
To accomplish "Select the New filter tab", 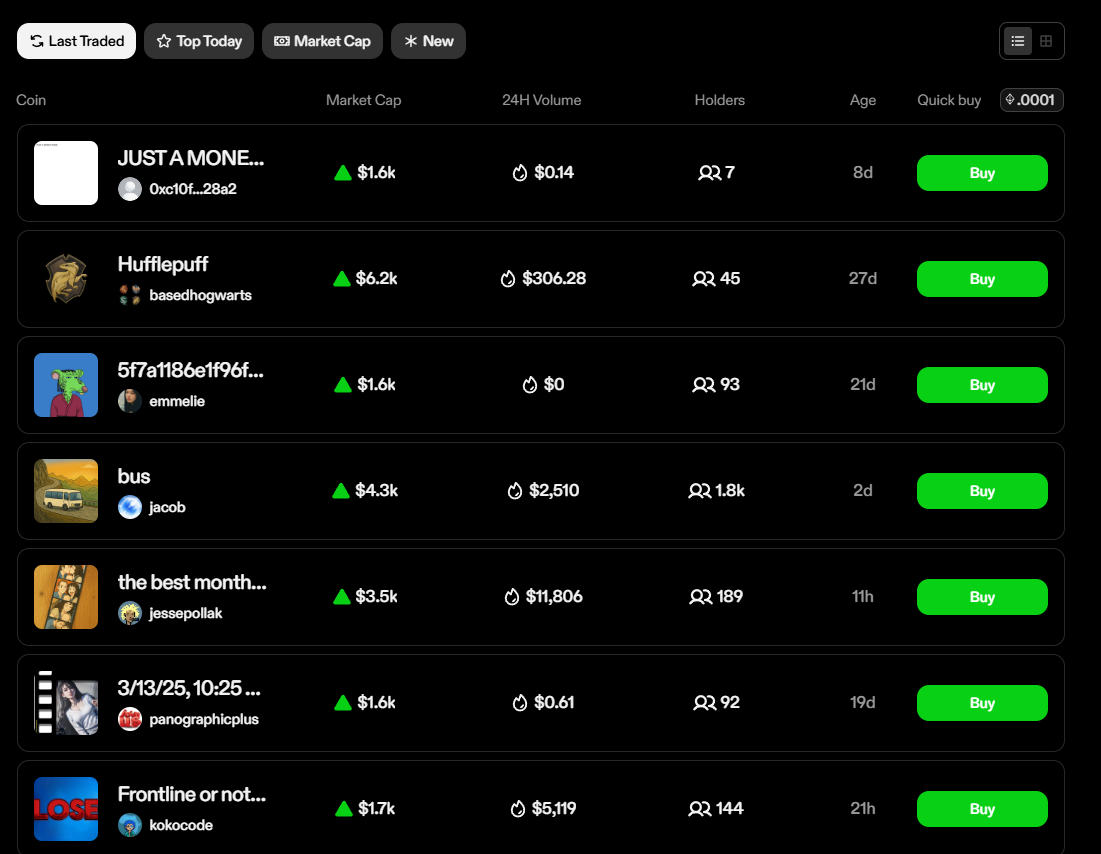I will (428, 41).
